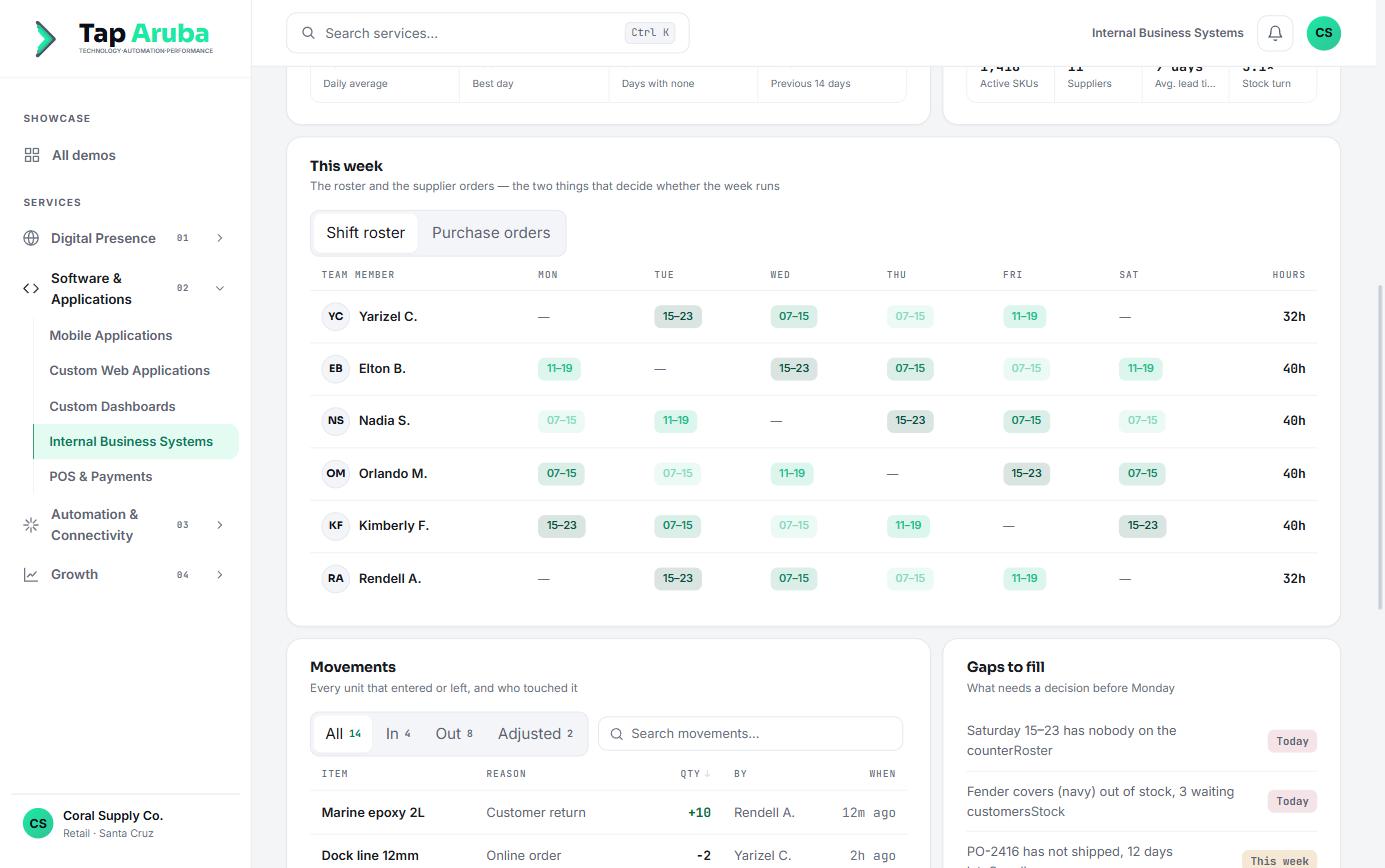Image resolution: width=1385 pixels, height=868 pixels.
Task: Click the All demos grid icon
Action: coord(32,155)
